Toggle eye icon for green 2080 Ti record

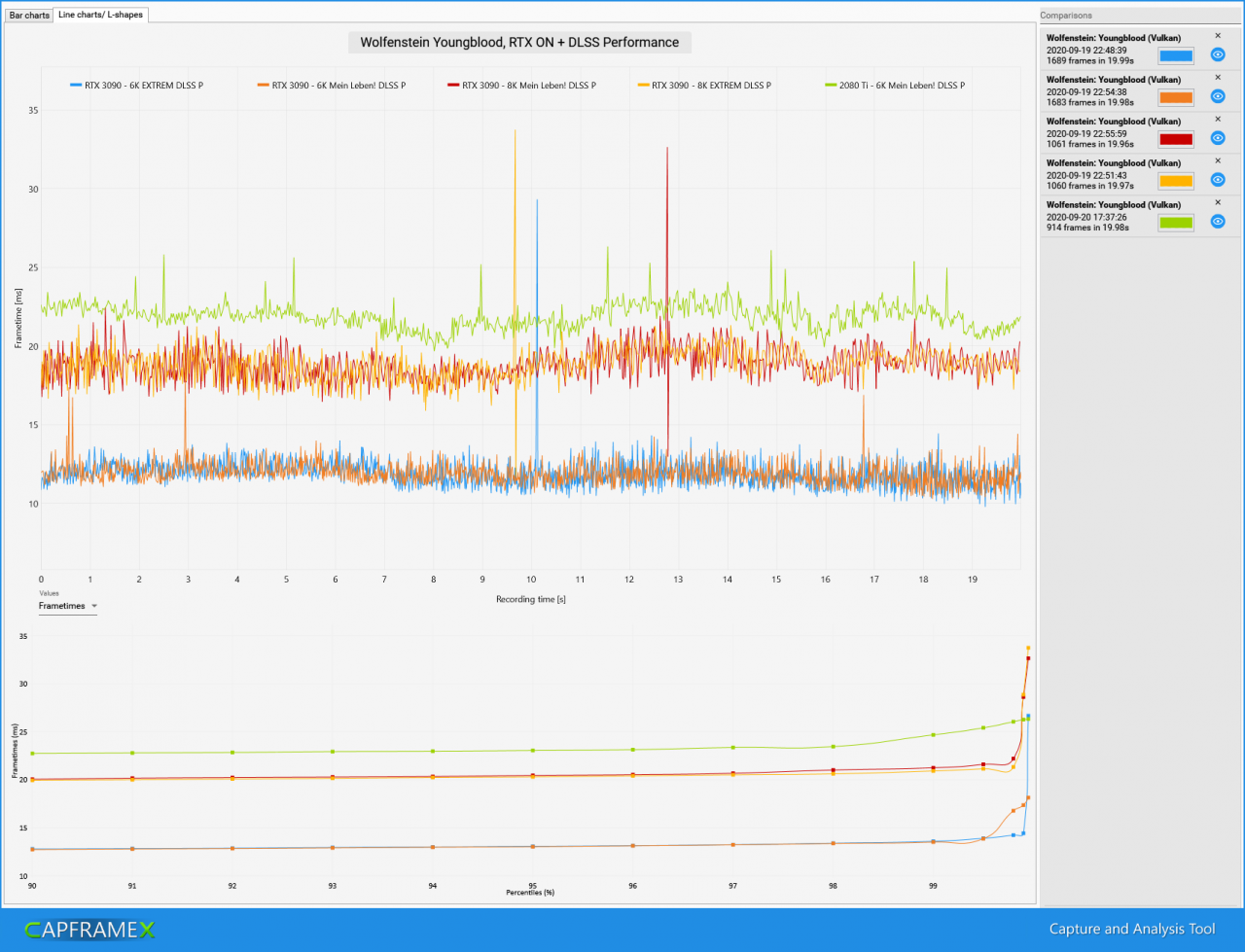click(1217, 222)
